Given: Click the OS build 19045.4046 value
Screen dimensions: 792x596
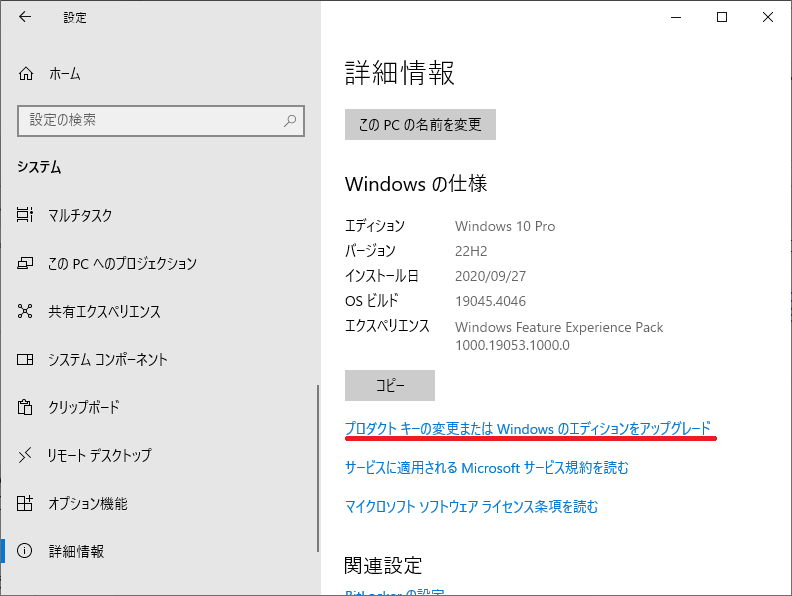Looking at the screenshot, I should 490,301.
